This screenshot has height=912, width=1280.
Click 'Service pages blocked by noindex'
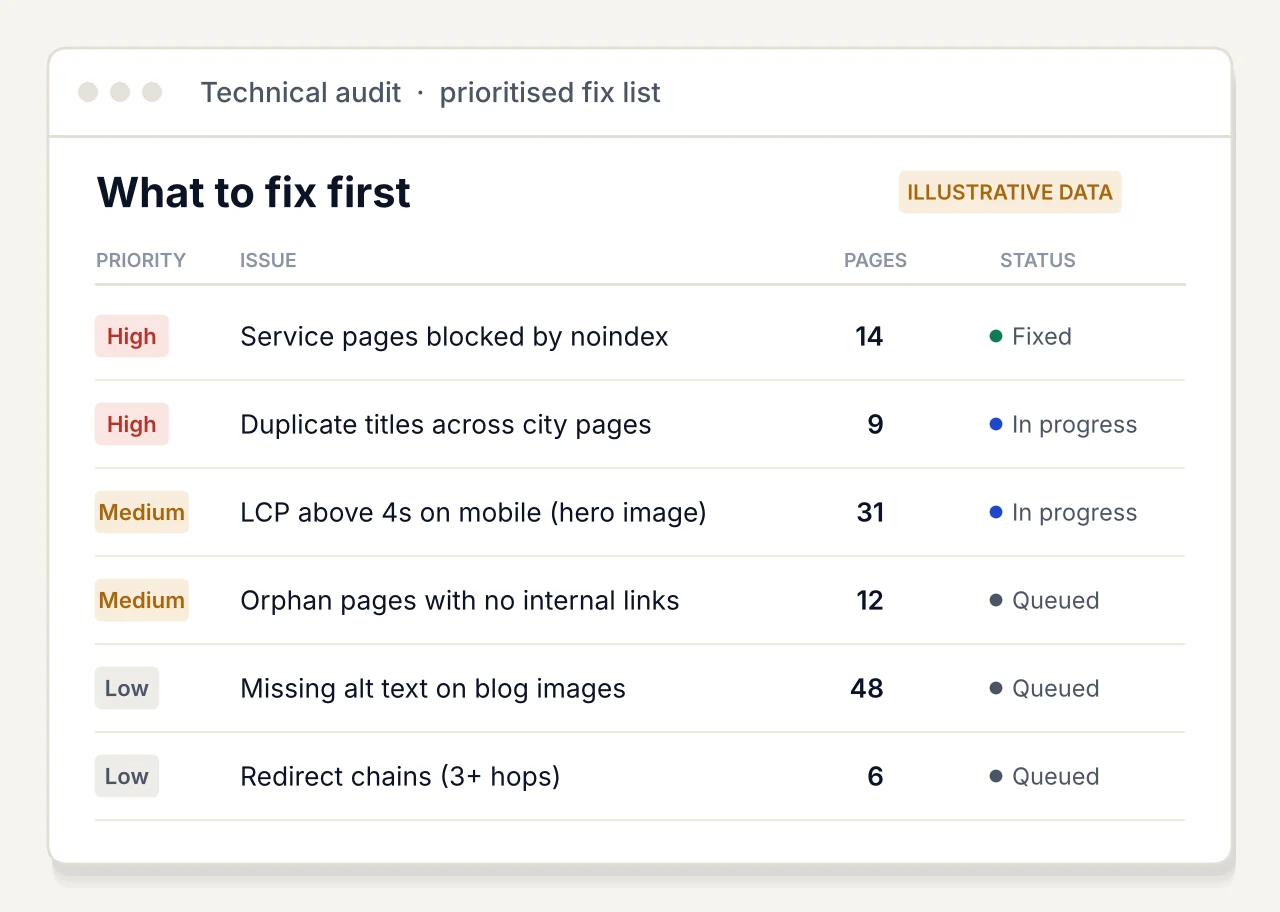point(454,336)
